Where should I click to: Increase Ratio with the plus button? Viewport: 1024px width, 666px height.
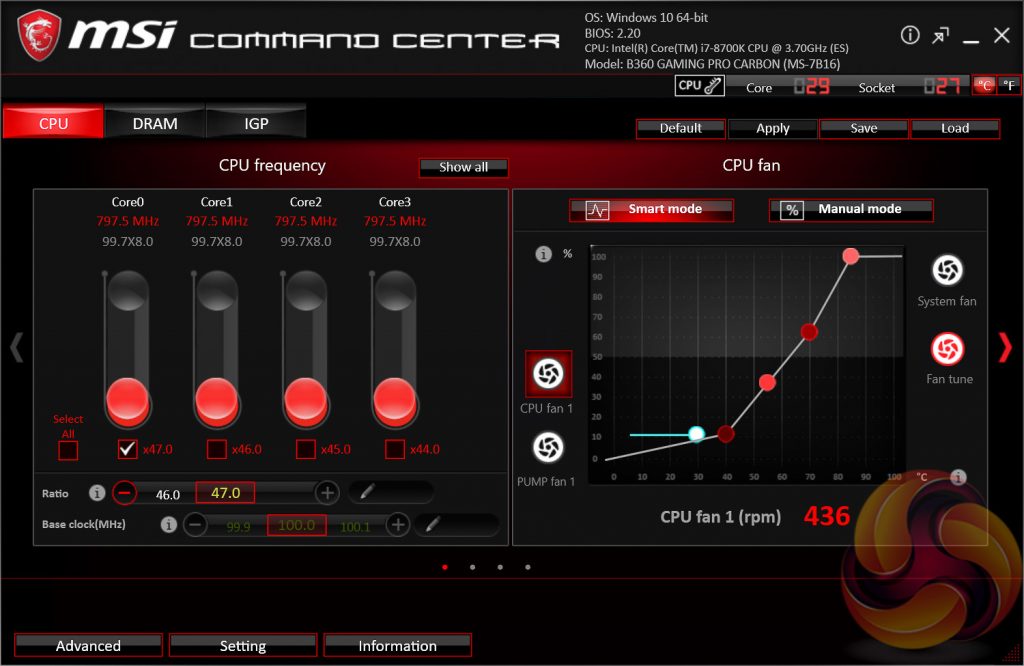[327, 492]
